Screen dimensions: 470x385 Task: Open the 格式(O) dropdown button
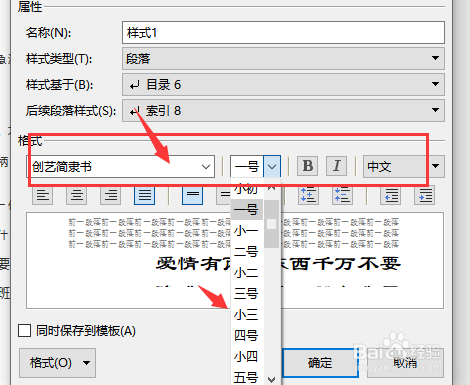57,363
